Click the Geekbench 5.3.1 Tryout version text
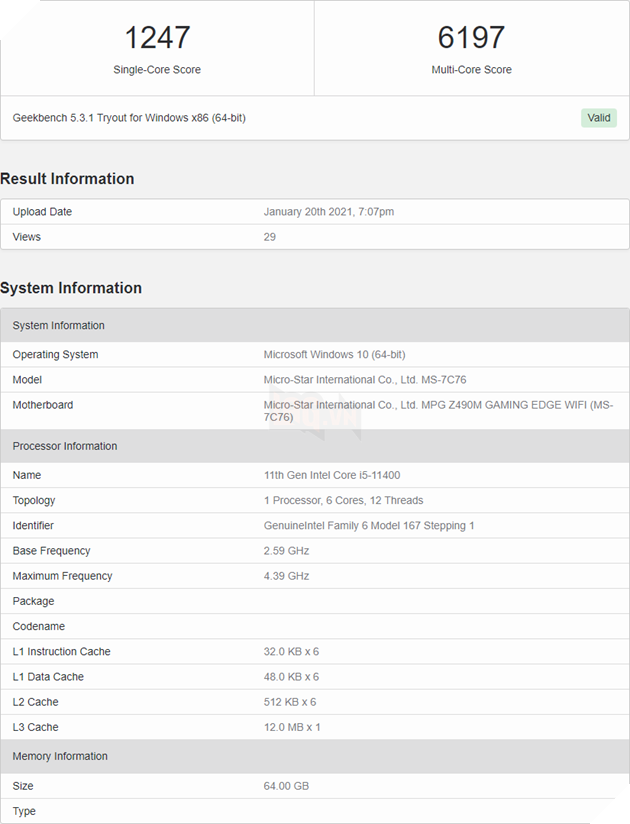 tap(129, 118)
